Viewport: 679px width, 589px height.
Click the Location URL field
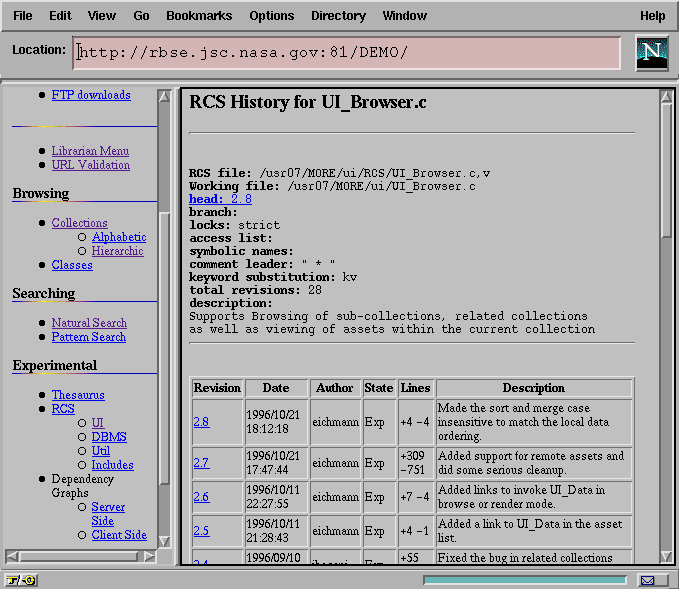(x=347, y=53)
